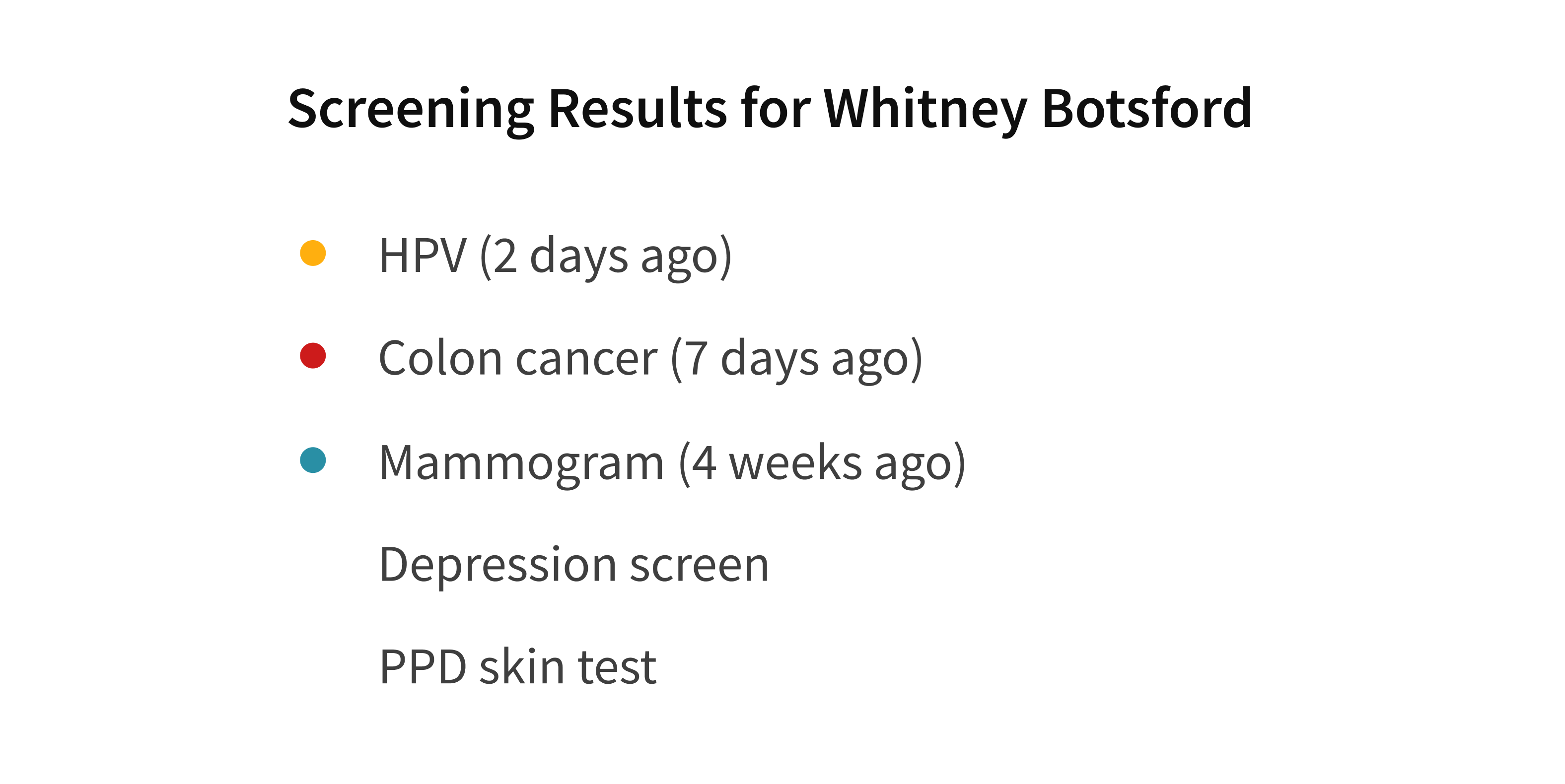
Task: Open the Depression screen entry
Action: pos(574,565)
